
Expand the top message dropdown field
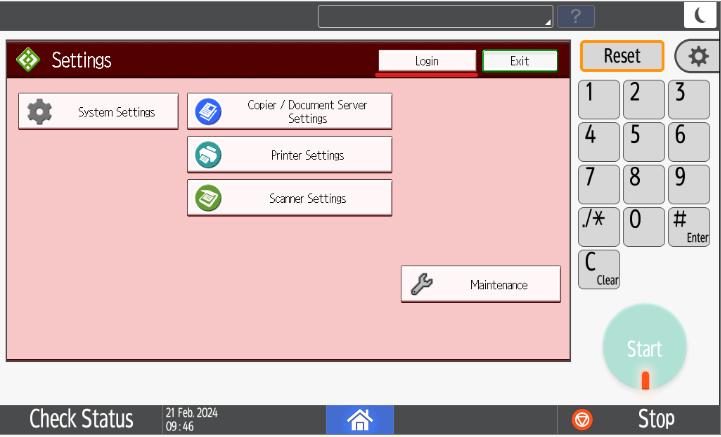[x=435, y=16]
